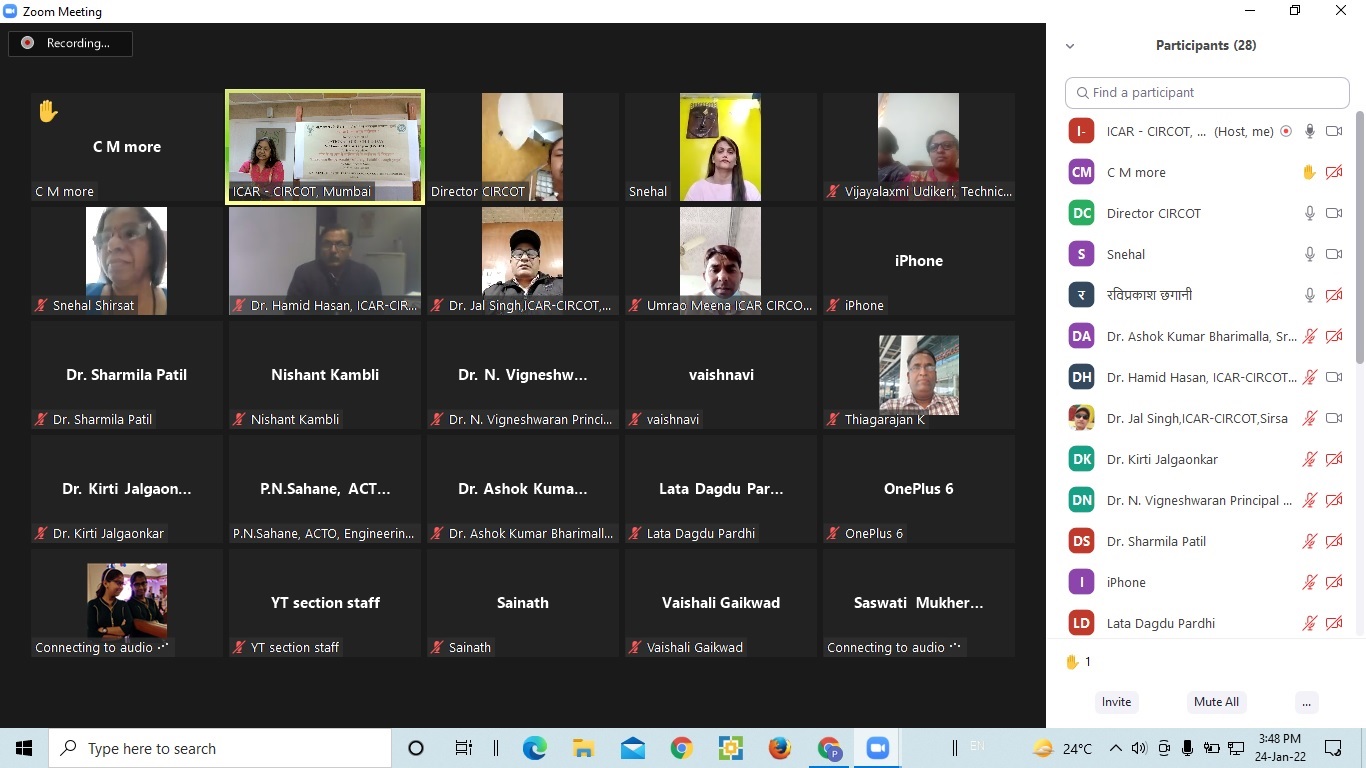This screenshot has width=1366, height=768.
Task: Click the camera-off icon for Dr. Kirti Jalgaonkar
Action: point(1333,459)
